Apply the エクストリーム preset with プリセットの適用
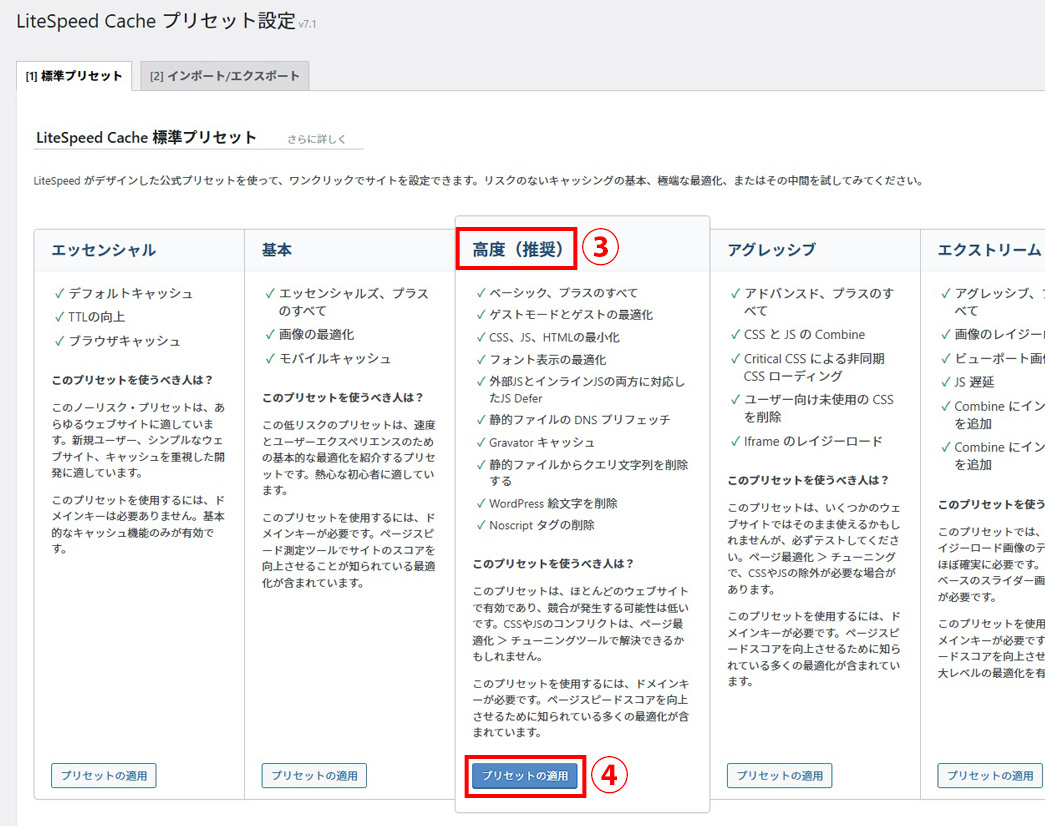1045x826 pixels. pyautogui.click(x=990, y=775)
